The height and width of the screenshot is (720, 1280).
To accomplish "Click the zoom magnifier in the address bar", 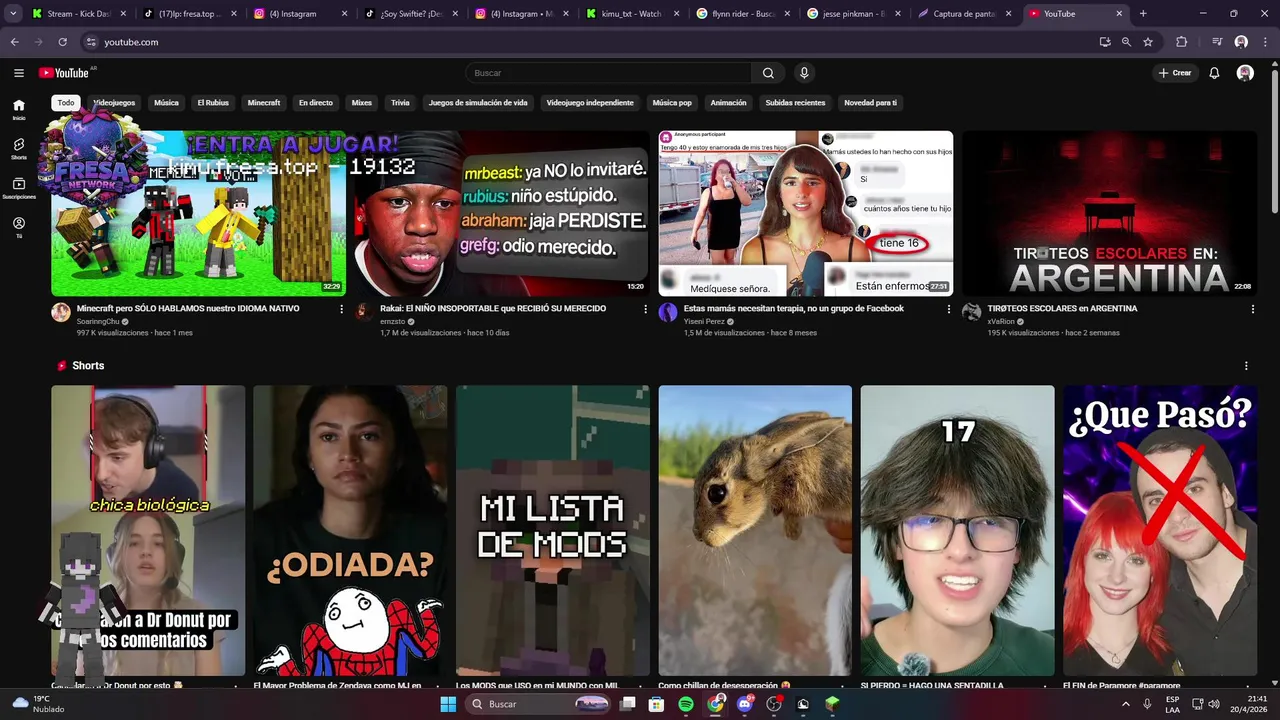I will (1126, 42).
